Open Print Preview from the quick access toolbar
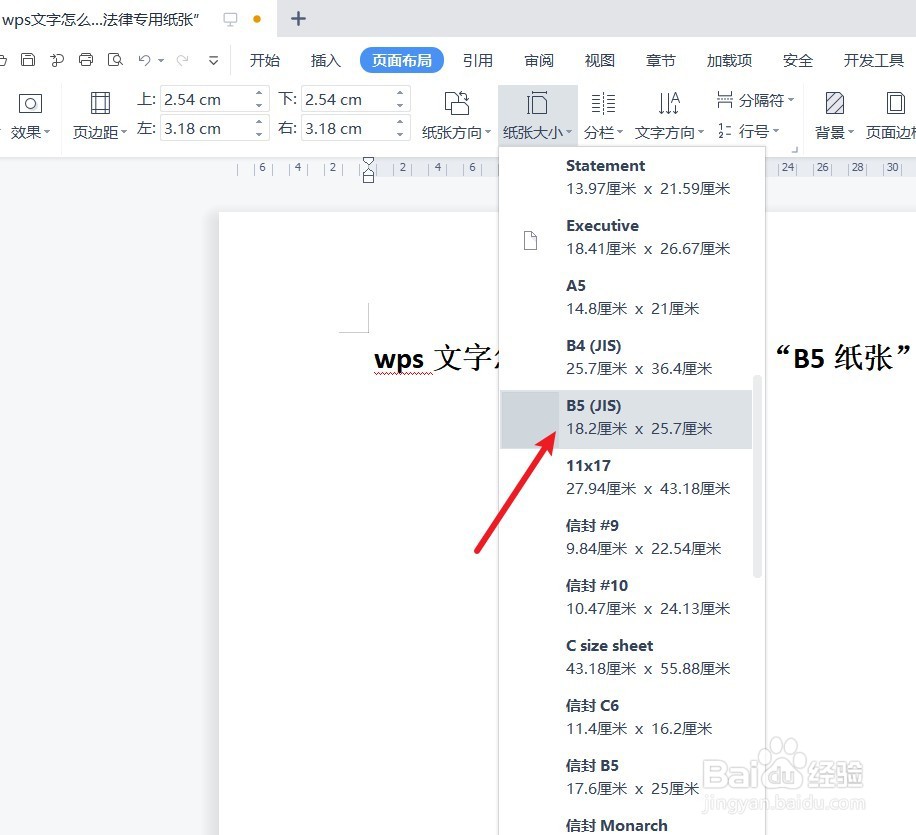The image size is (916, 835). pyautogui.click(x=115, y=60)
